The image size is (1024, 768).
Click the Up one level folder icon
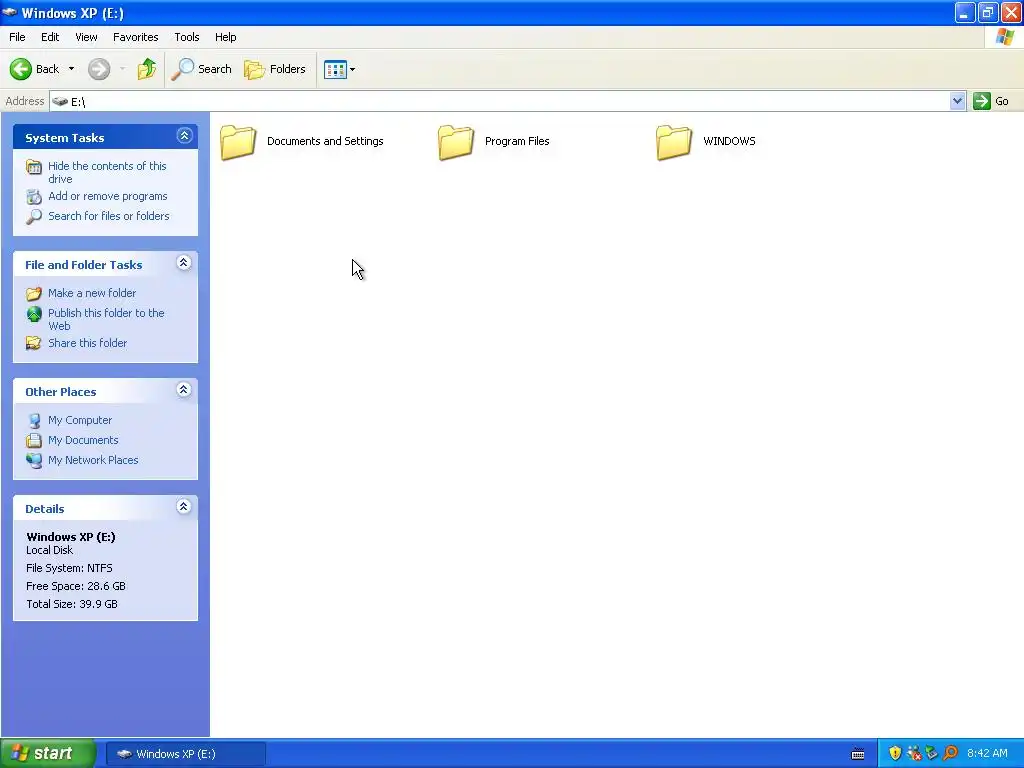[147, 69]
